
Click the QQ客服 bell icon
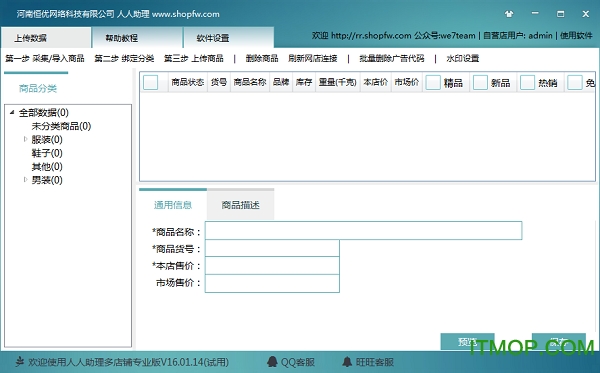point(272,362)
